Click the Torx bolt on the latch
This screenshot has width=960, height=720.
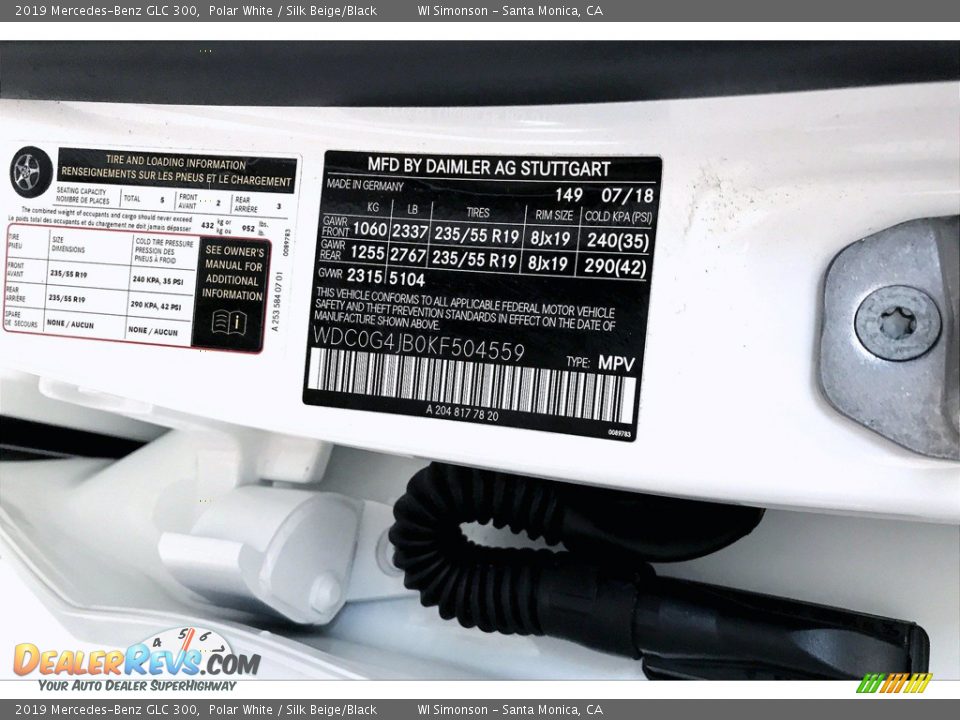[x=898, y=323]
